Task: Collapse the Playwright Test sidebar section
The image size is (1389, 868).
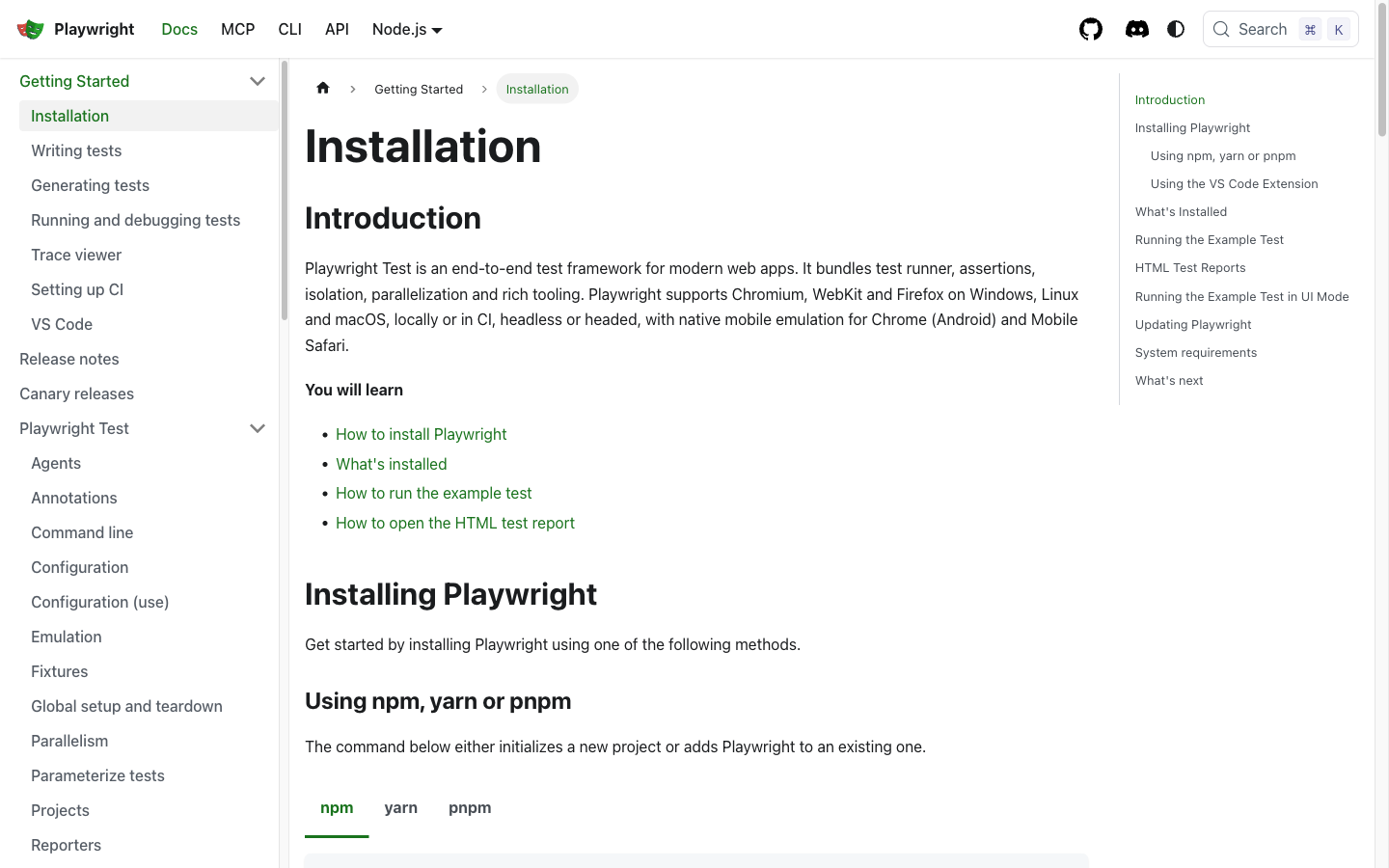Action: pyautogui.click(x=258, y=428)
